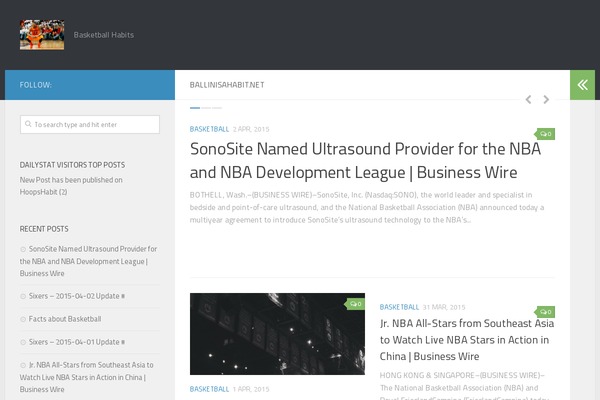Click the magnifier icon in search box

click(28, 124)
